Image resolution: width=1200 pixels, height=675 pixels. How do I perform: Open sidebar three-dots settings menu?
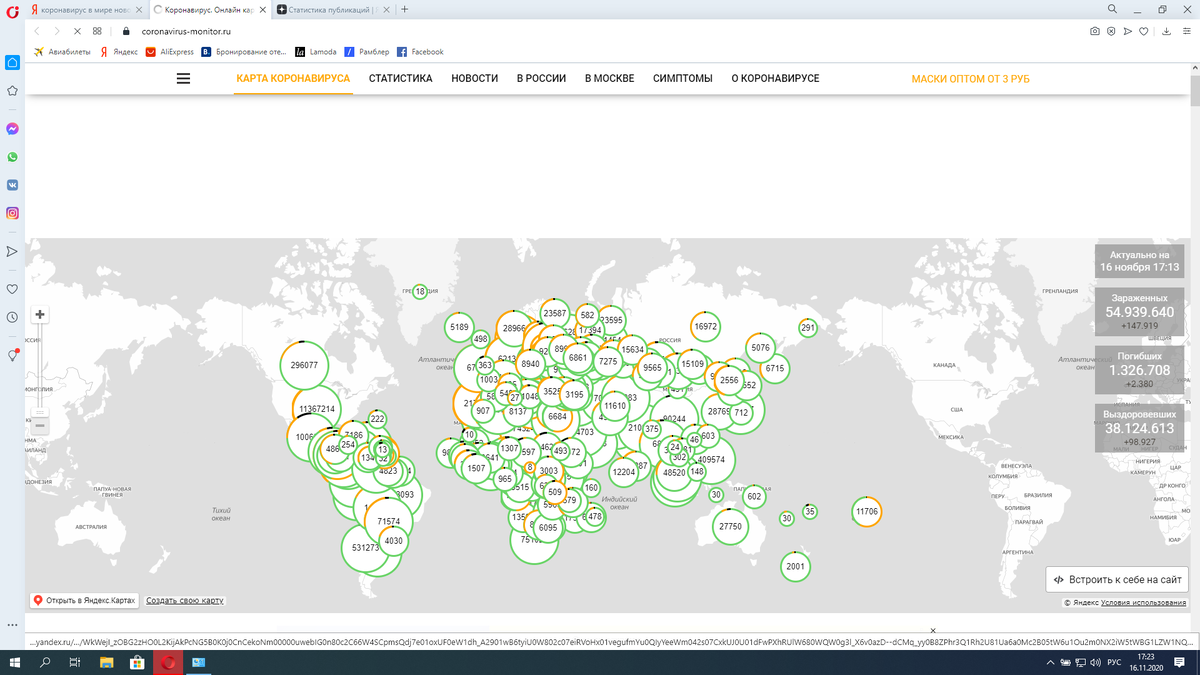(x=13, y=626)
